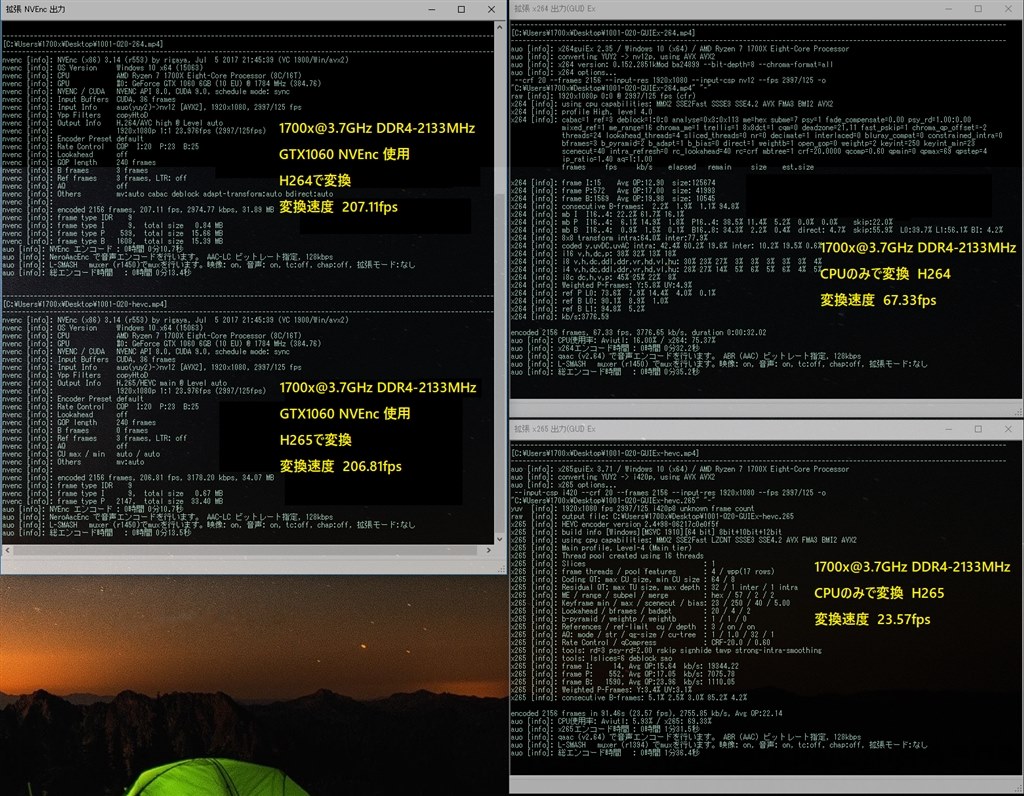Click the 'encoded 2156 frames in 91.46s' line

pos(647,714)
